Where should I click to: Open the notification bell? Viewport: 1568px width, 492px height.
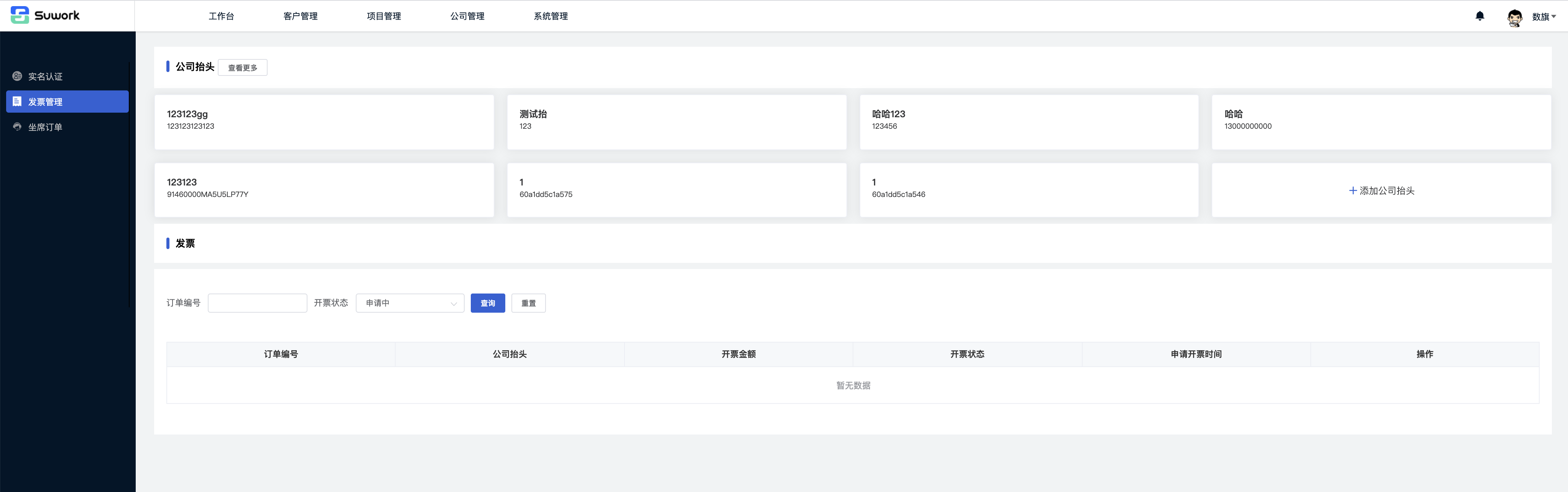(1480, 16)
